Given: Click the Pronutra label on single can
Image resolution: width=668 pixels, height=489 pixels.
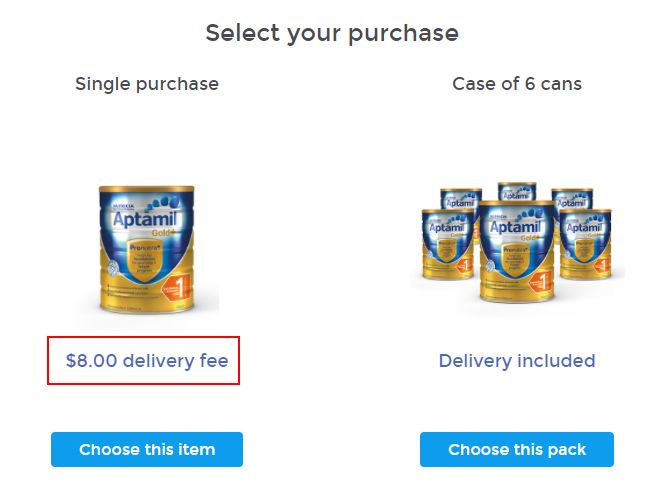Looking at the screenshot, I should pyautogui.click(x=143, y=248).
